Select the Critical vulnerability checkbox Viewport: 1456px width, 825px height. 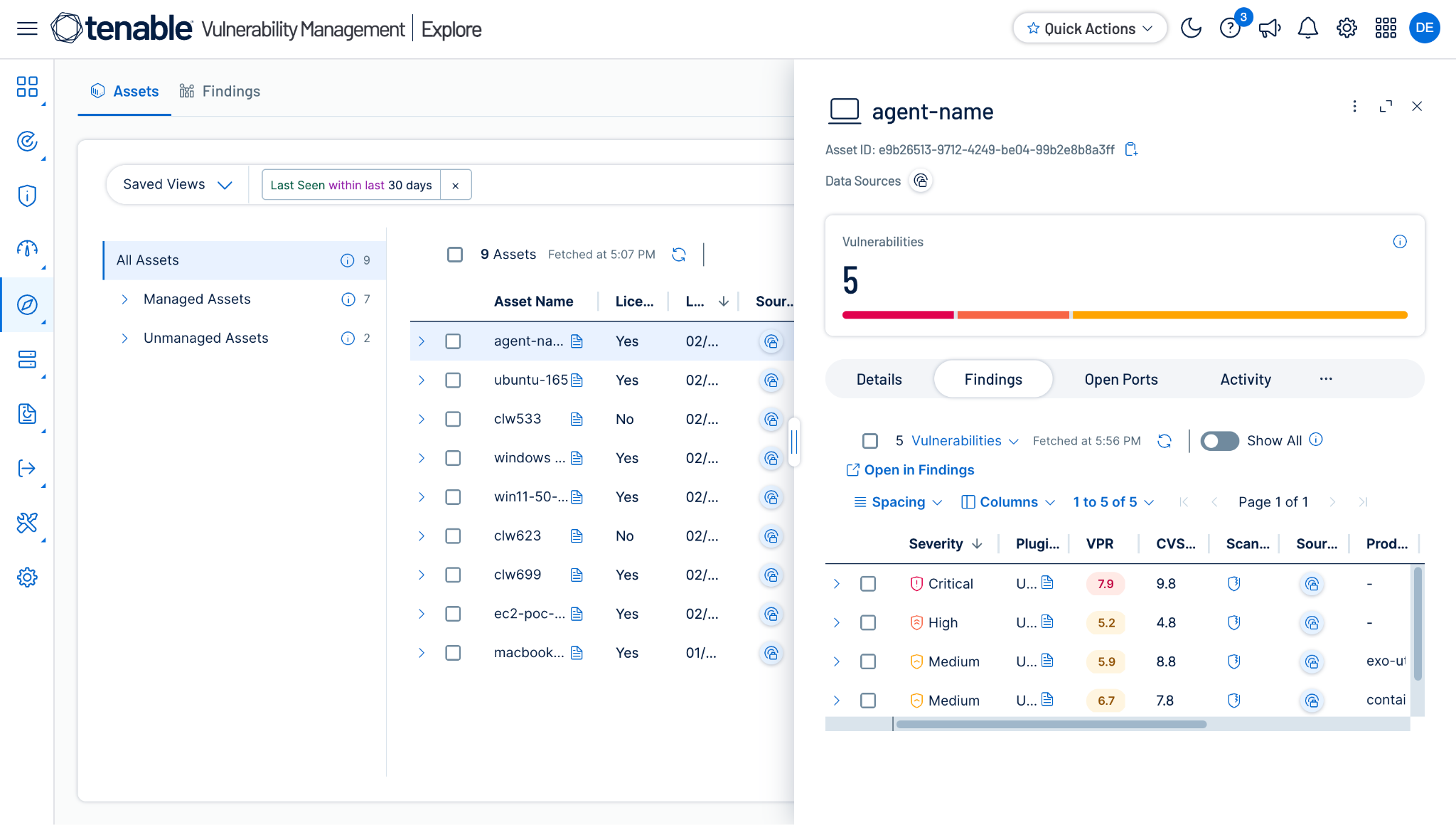tap(868, 584)
